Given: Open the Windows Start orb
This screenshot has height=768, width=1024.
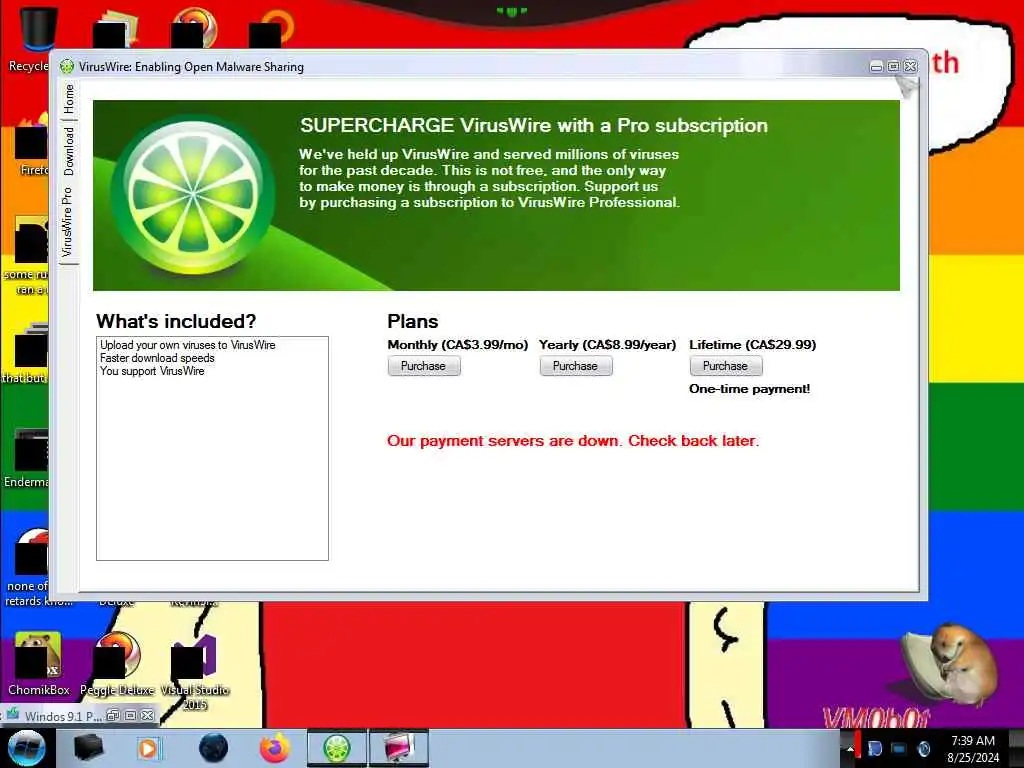Looking at the screenshot, I should (26, 748).
